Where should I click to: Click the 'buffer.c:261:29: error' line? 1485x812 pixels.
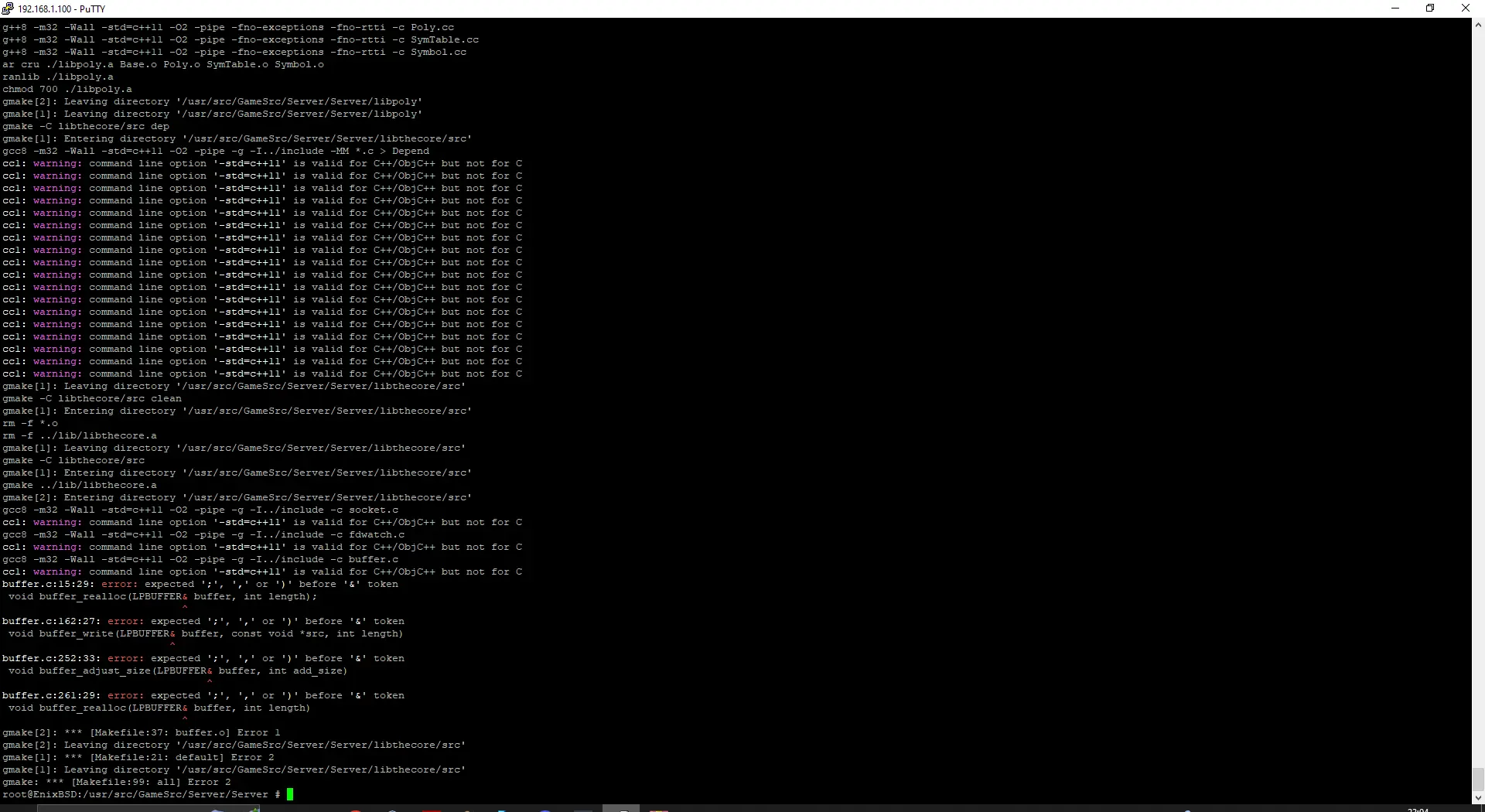(x=203, y=695)
